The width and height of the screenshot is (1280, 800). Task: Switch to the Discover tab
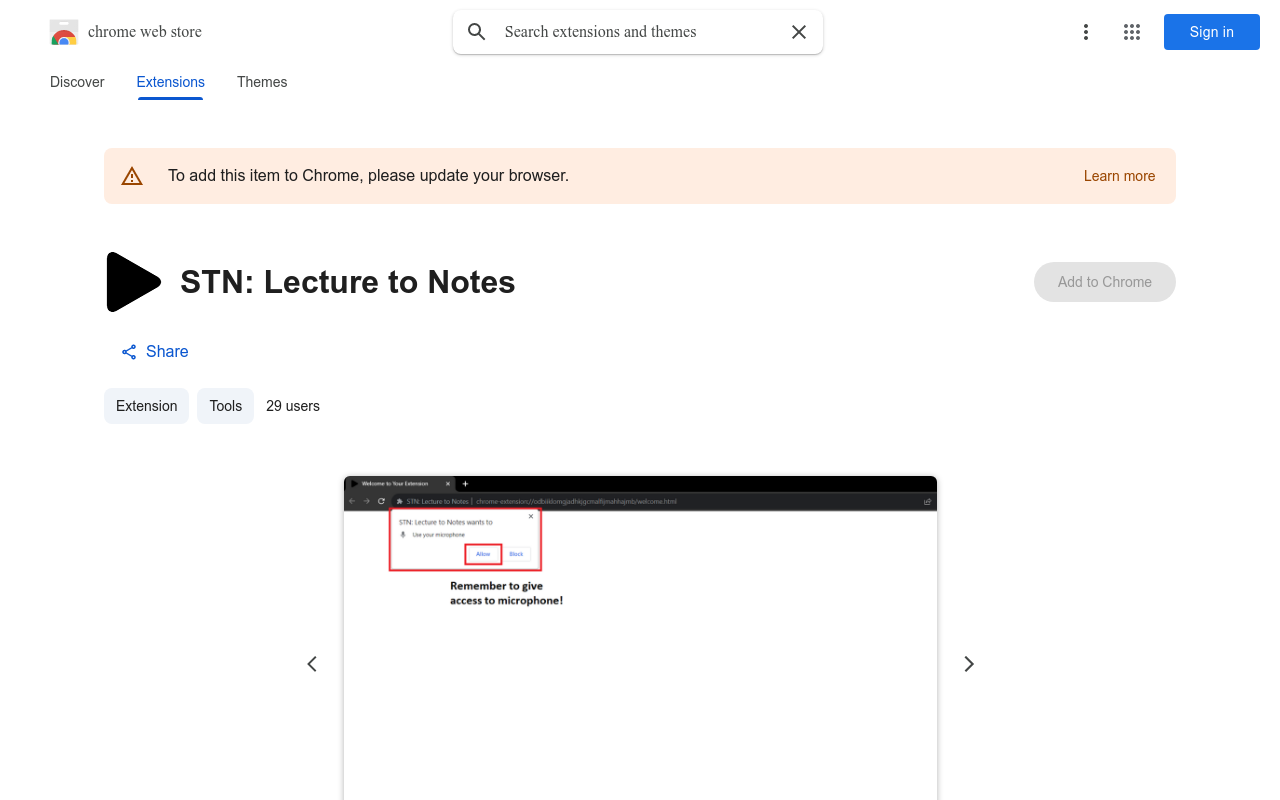click(x=77, y=82)
